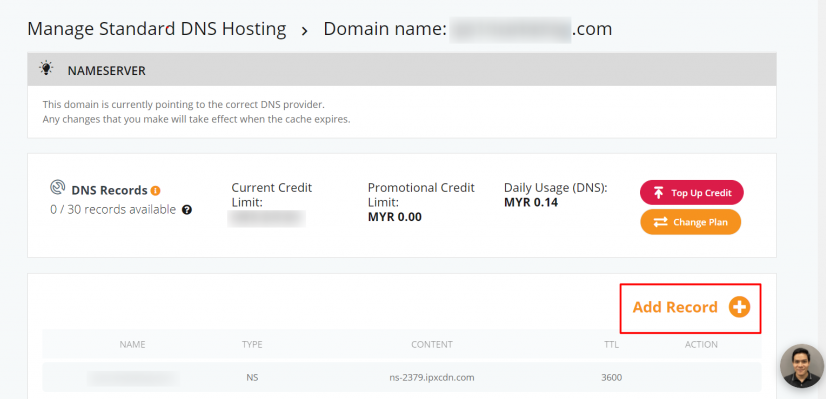The image size is (826, 399).
Task: Sort by the TYPE column header
Action: coord(252,345)
